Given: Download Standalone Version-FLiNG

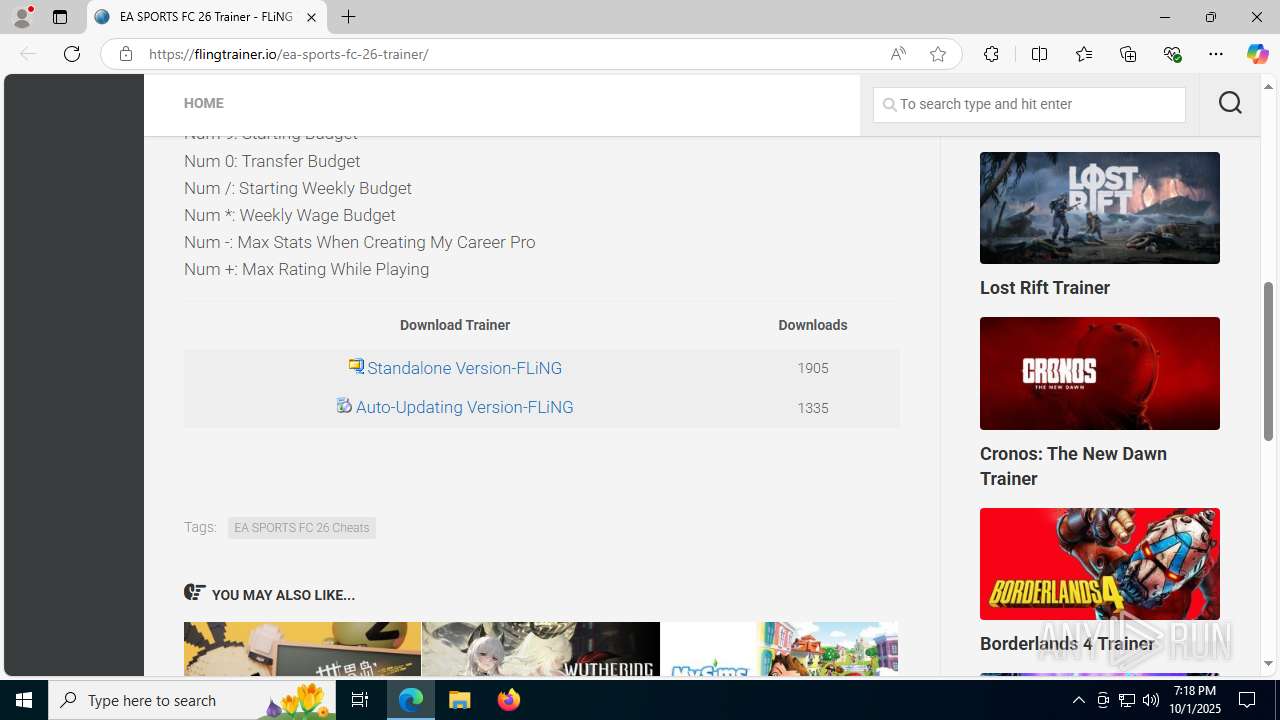Looking at the screenshot, I should click(x=464, y=368).
